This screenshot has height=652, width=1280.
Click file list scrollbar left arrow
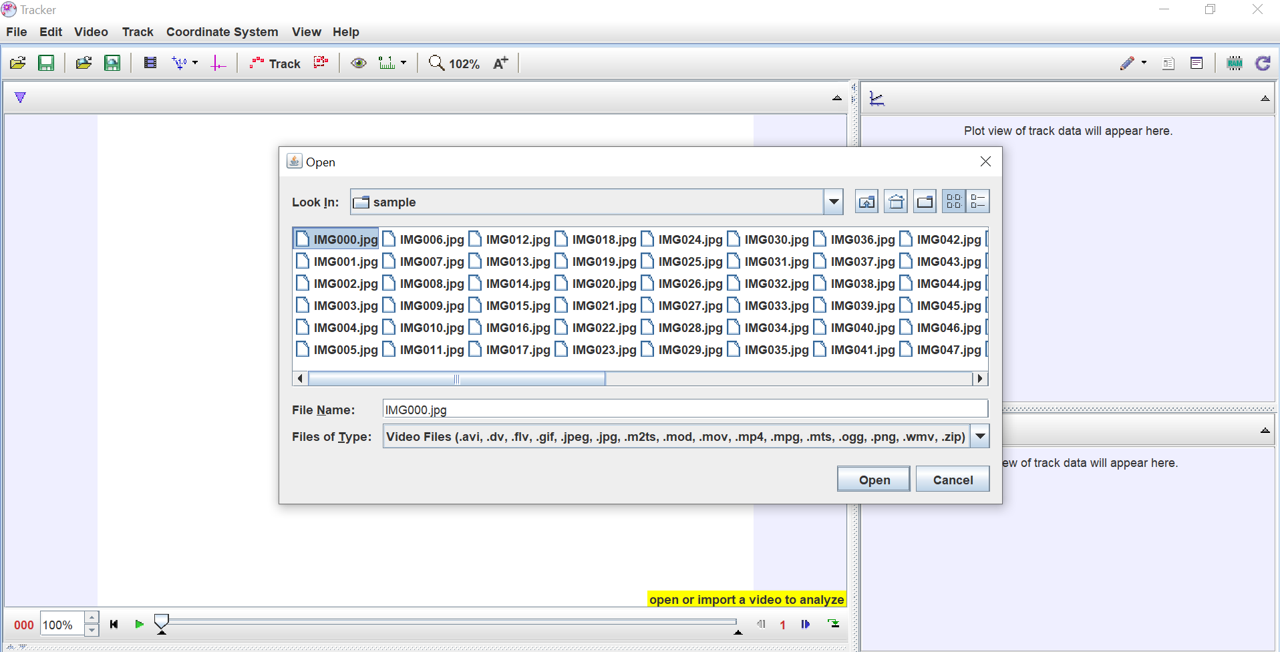click(x=300, y=379)
